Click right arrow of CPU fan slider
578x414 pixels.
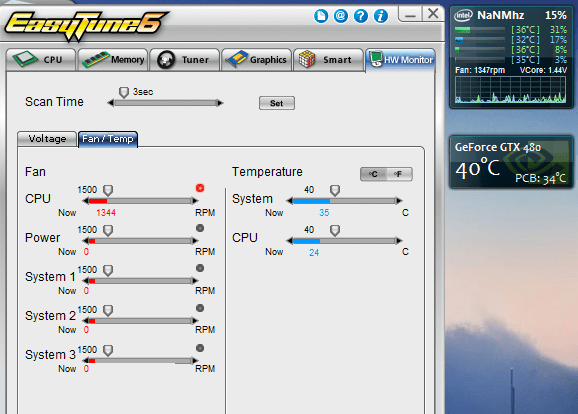(x=195, y=201)
